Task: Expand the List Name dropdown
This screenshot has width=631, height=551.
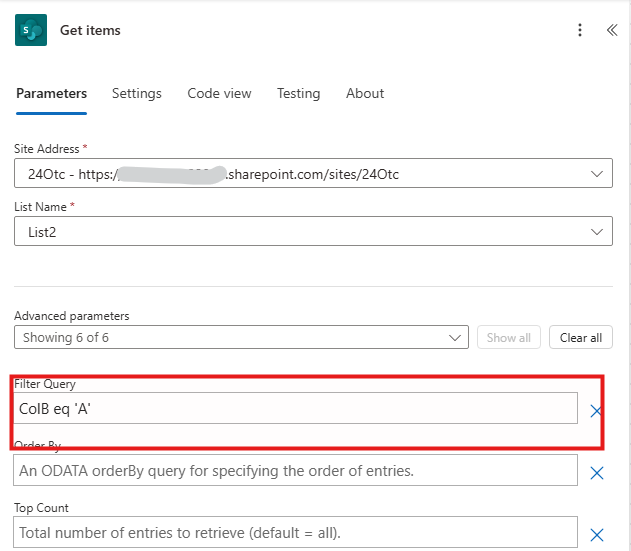Action: [313, 231]
